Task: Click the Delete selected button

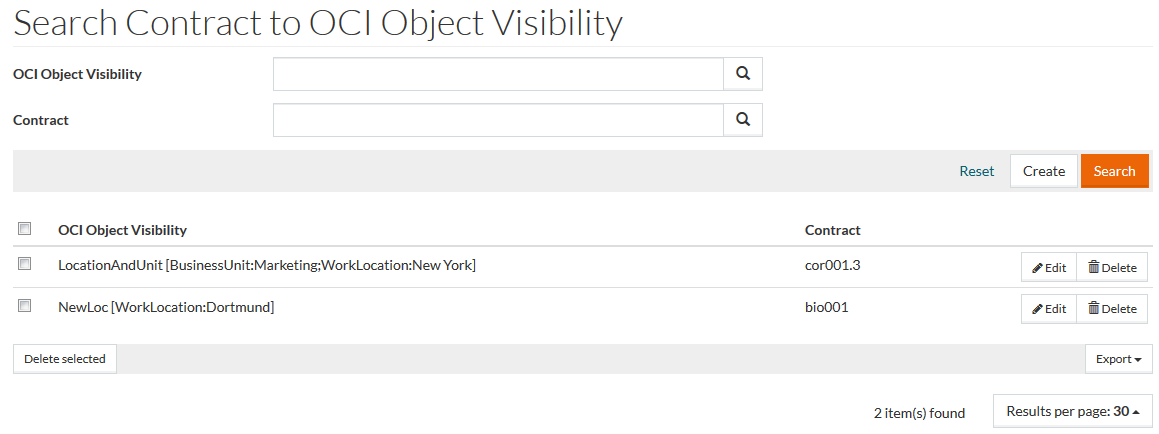Action: click(x=65, y=359)
